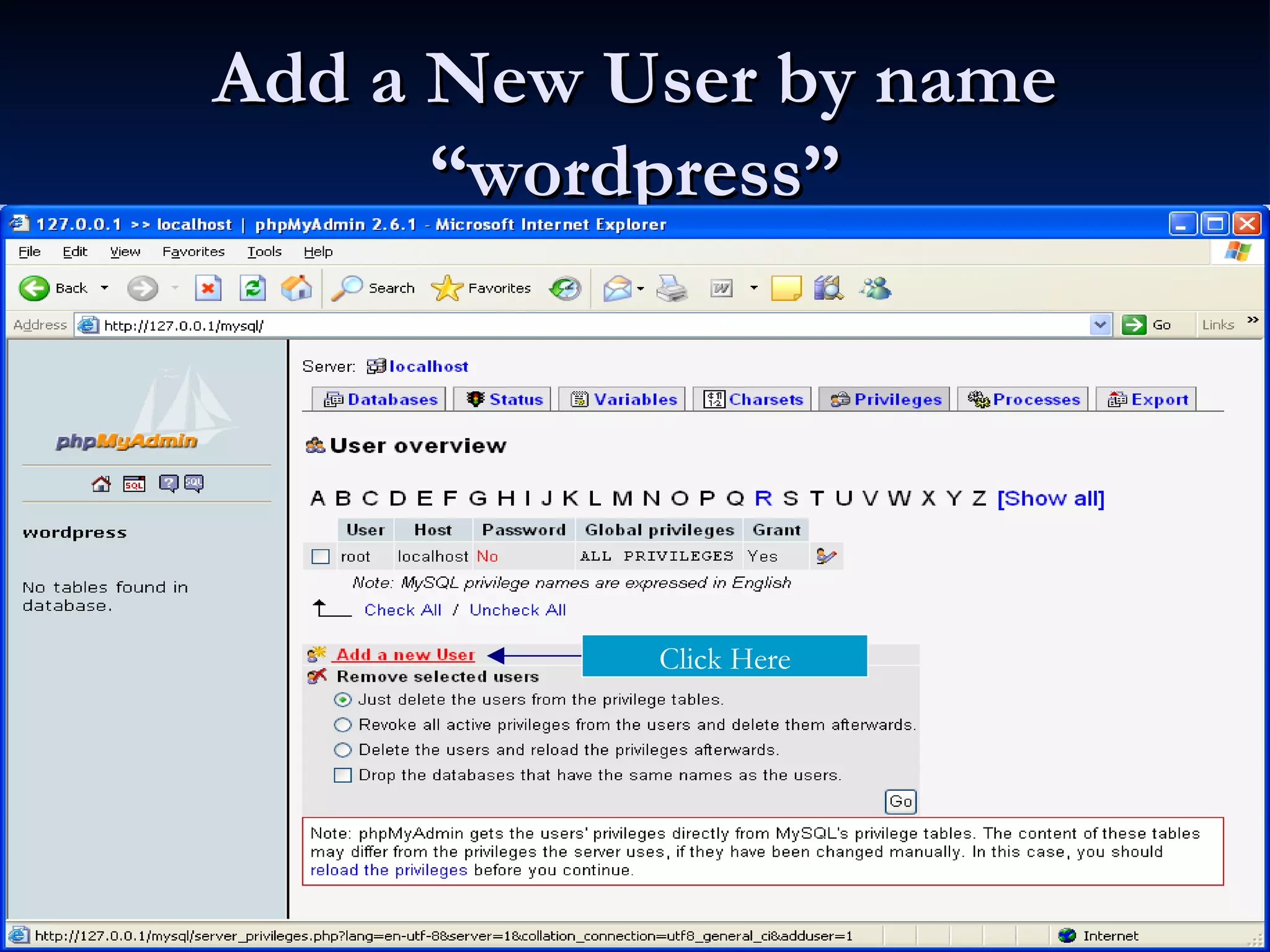Switch to the Export tab
The height and width of the screenshot is (952, 1270).
click(1147, 399)
